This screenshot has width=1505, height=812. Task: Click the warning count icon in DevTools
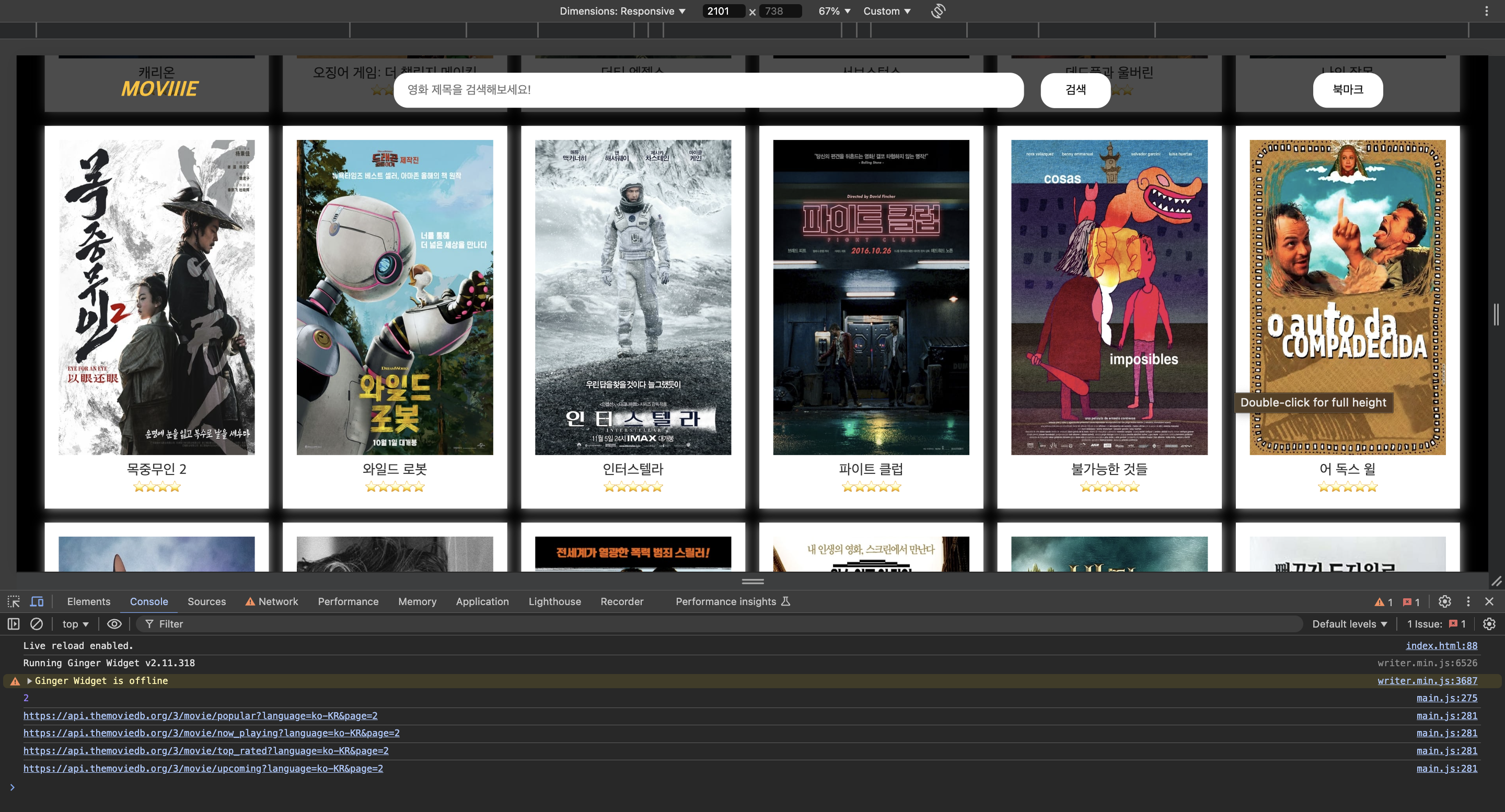1383,602
